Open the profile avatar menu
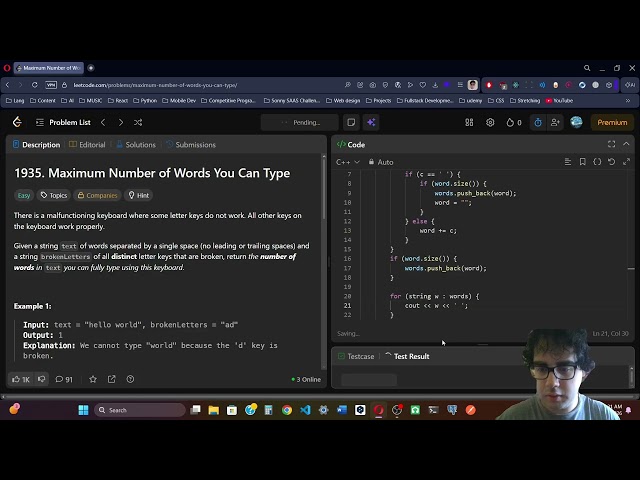 coord(576,122)
